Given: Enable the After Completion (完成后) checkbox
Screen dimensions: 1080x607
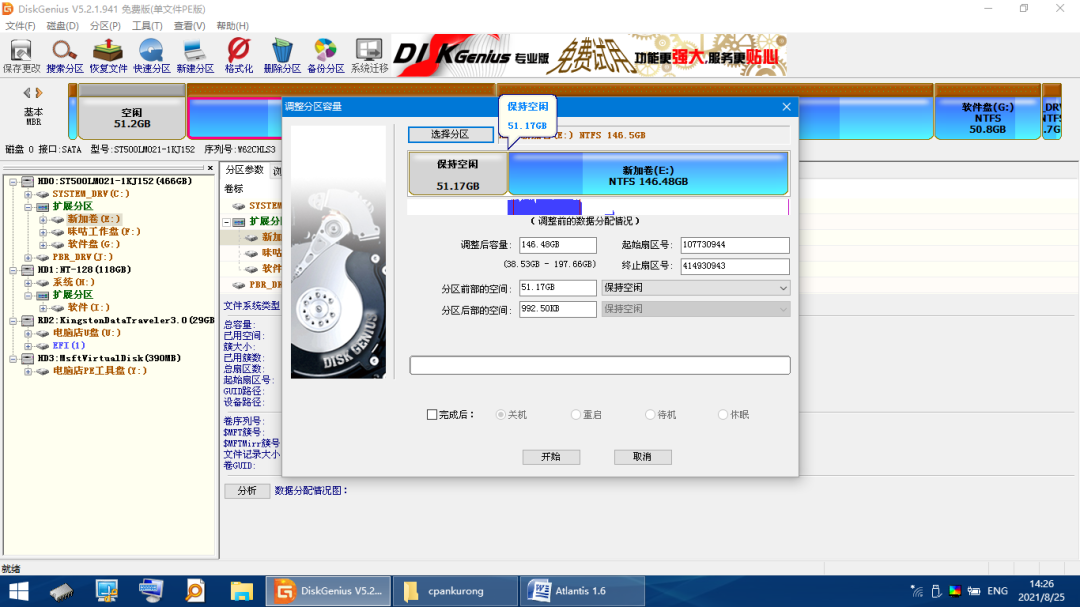Looking at the screenshot, I should pyautogui.click(x=432, y=415).
